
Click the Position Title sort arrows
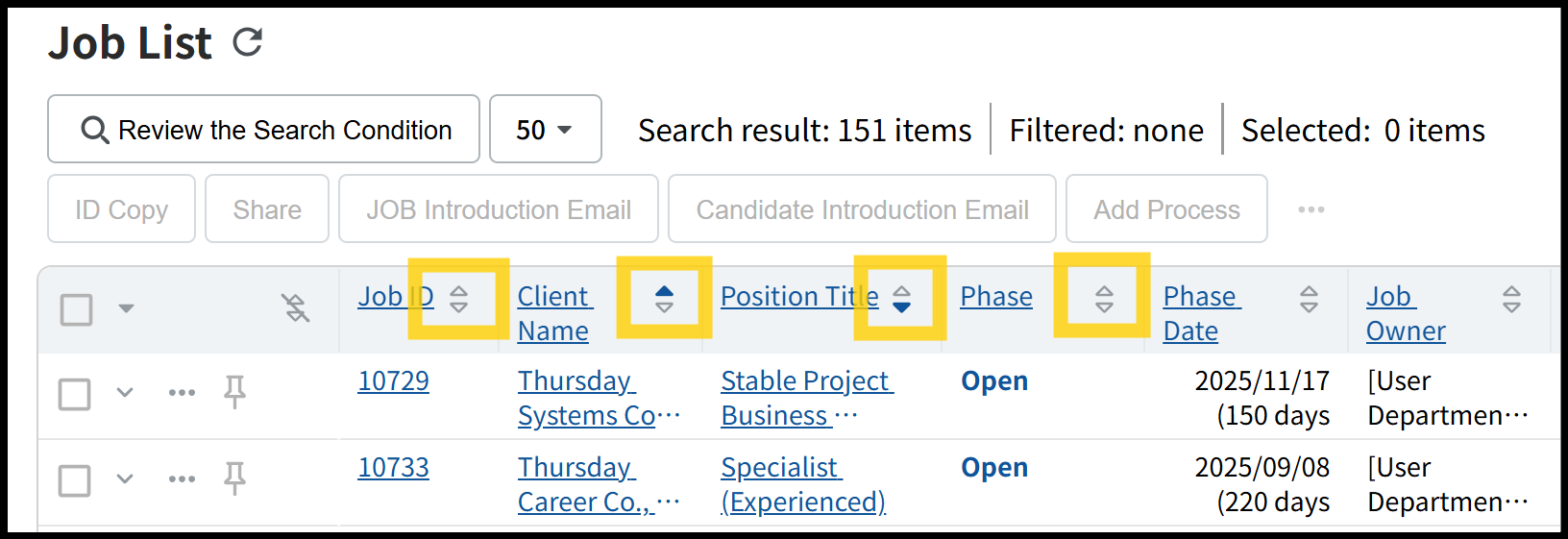tap(901, 299)
